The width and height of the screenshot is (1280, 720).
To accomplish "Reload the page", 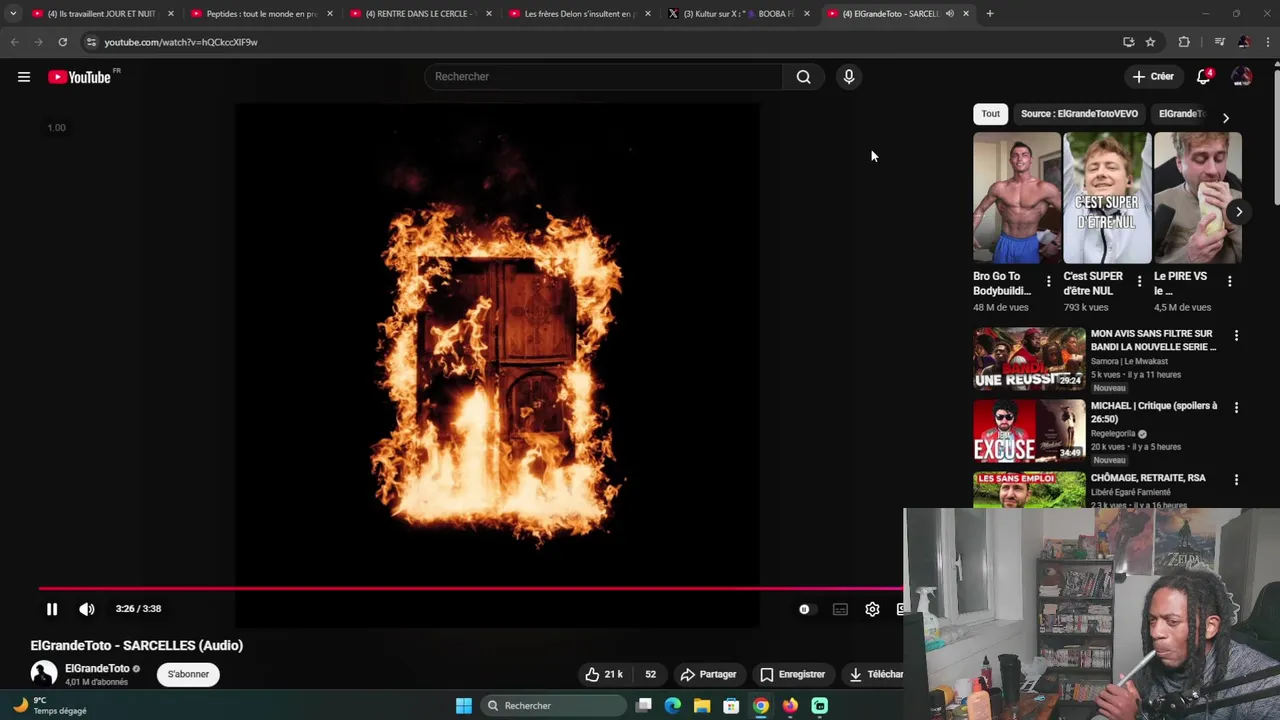I will [62, 42].
